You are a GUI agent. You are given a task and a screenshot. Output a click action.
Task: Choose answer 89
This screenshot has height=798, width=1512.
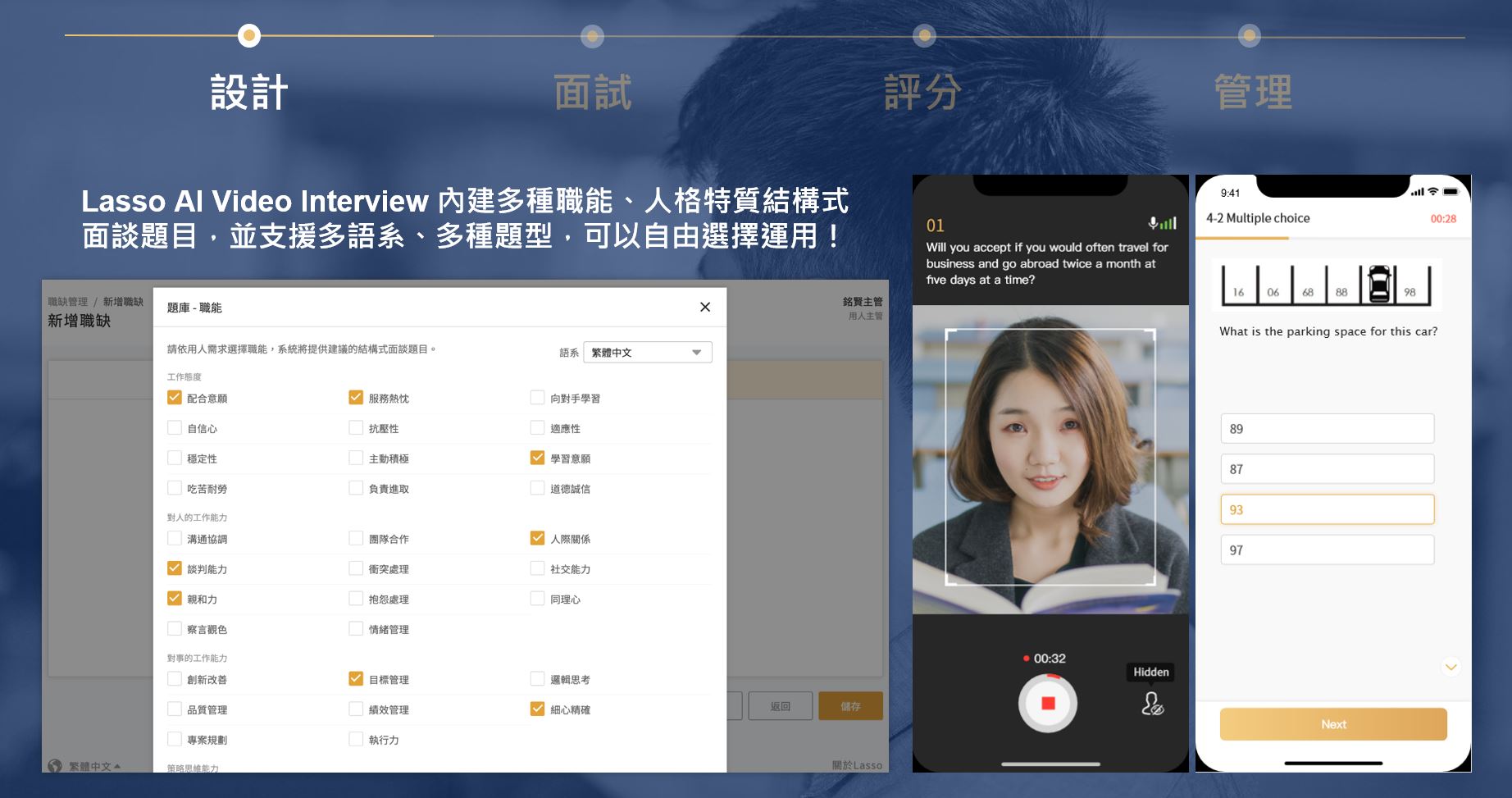click(1328, 428)
